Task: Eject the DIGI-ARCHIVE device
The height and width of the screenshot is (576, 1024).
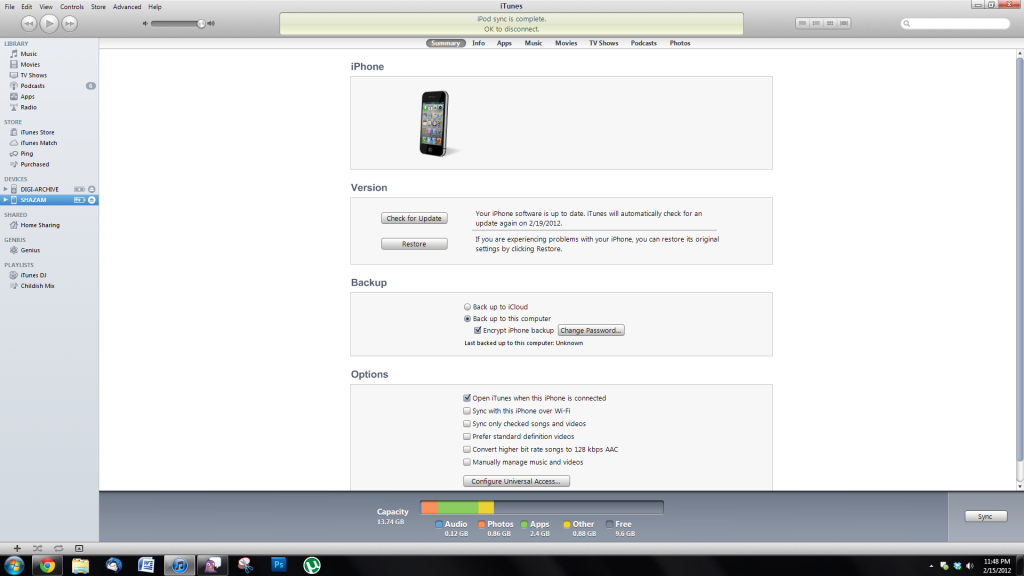Action: click(91, 189)
